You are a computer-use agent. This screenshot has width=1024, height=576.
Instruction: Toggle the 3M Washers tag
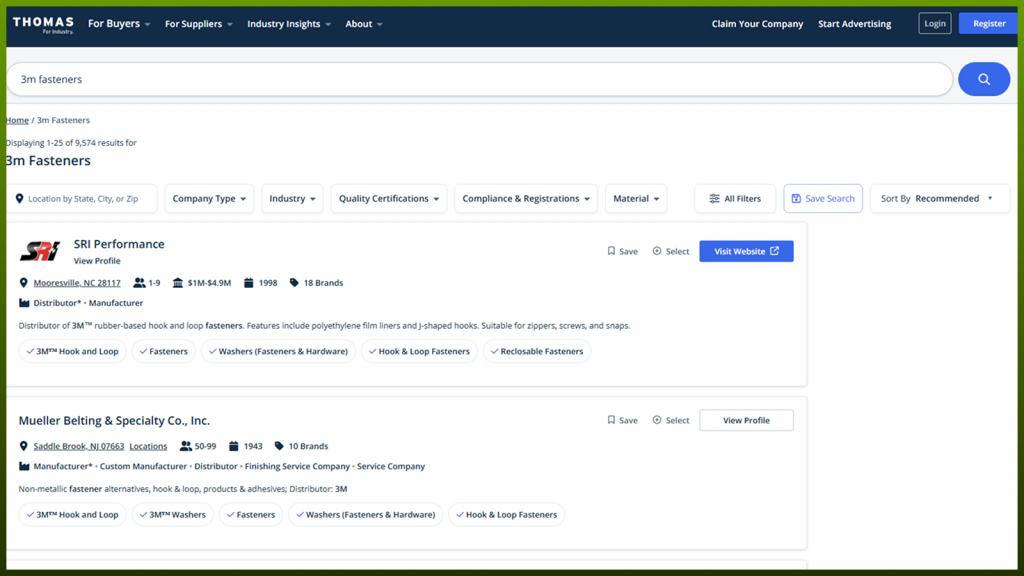click(x=172, y=515)
